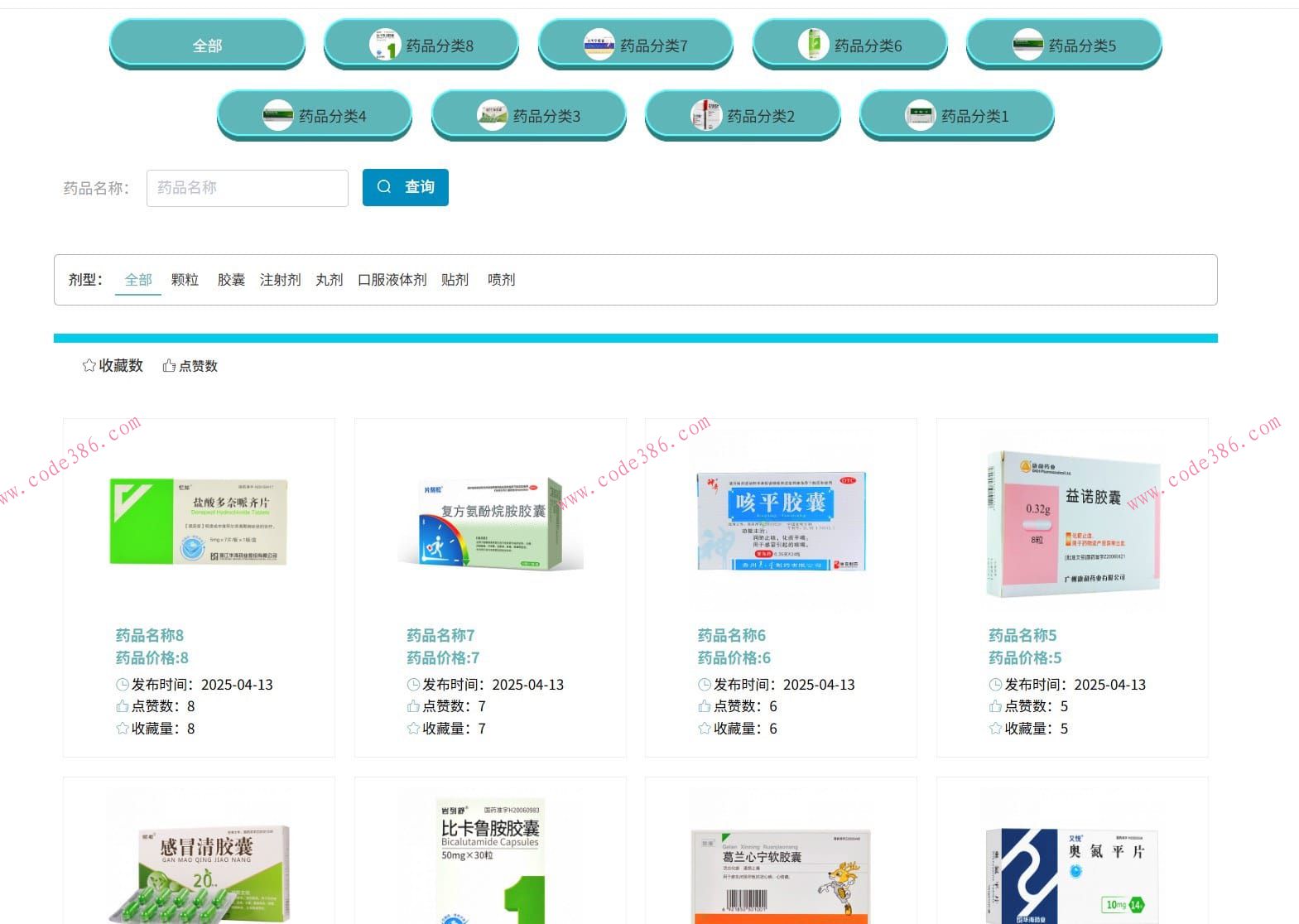
Task: Click the 药品分类7 category thumbnail icon
Action: [x=599, y=45]
